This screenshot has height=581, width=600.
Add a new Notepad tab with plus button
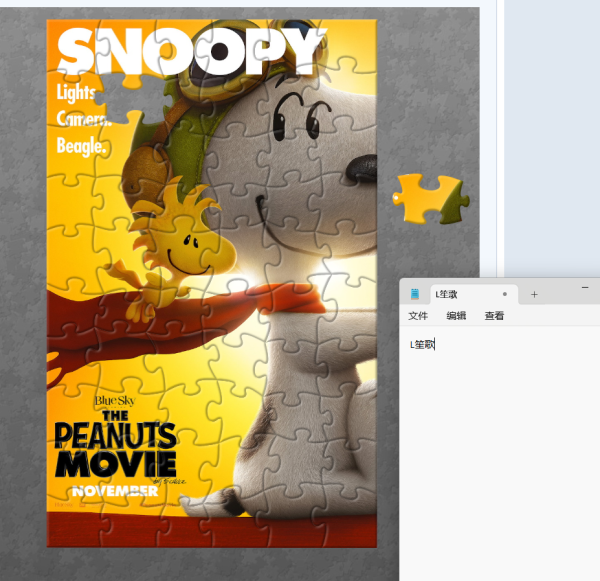(534, 294)
